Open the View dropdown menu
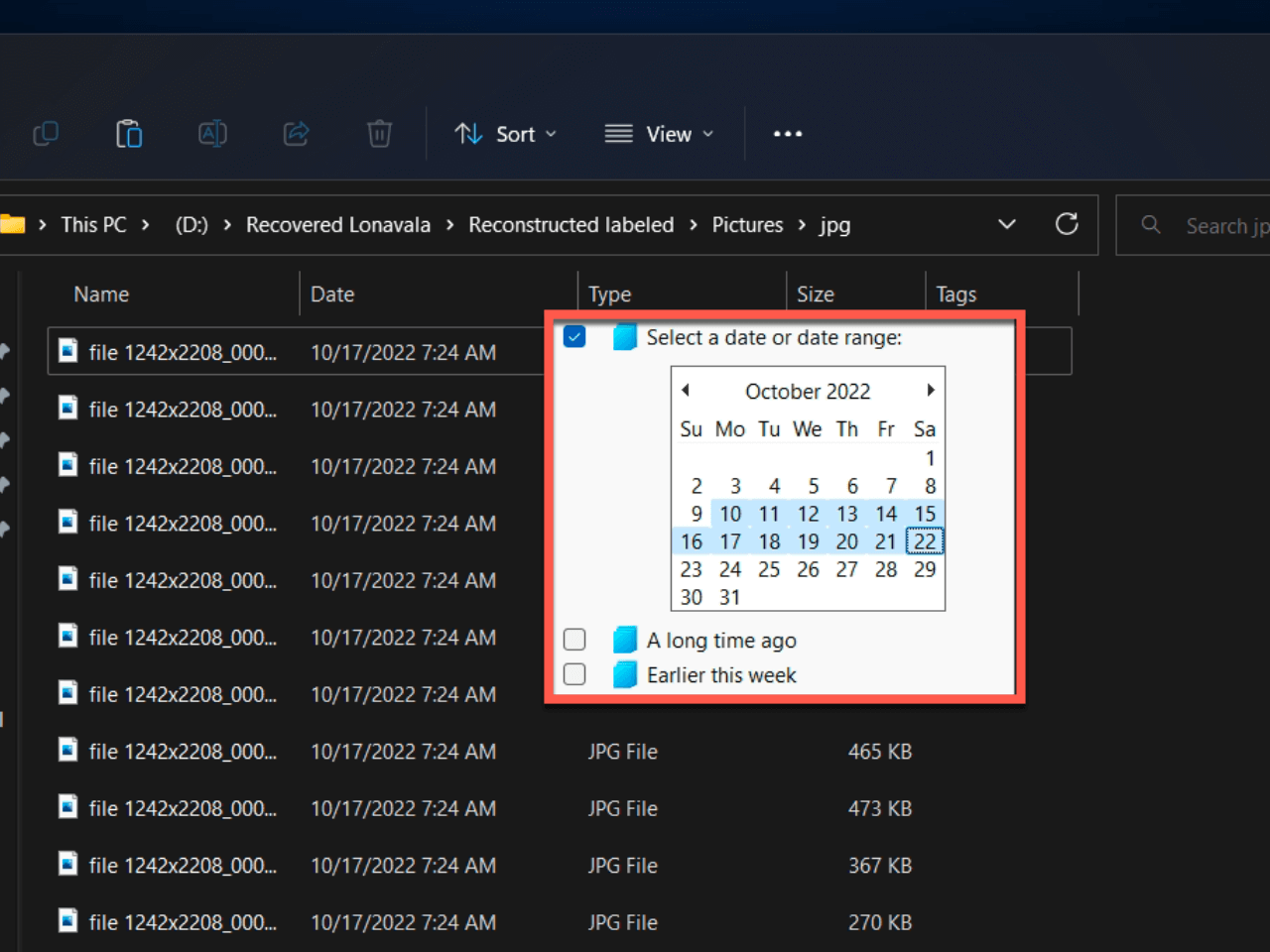 point(660,134)
